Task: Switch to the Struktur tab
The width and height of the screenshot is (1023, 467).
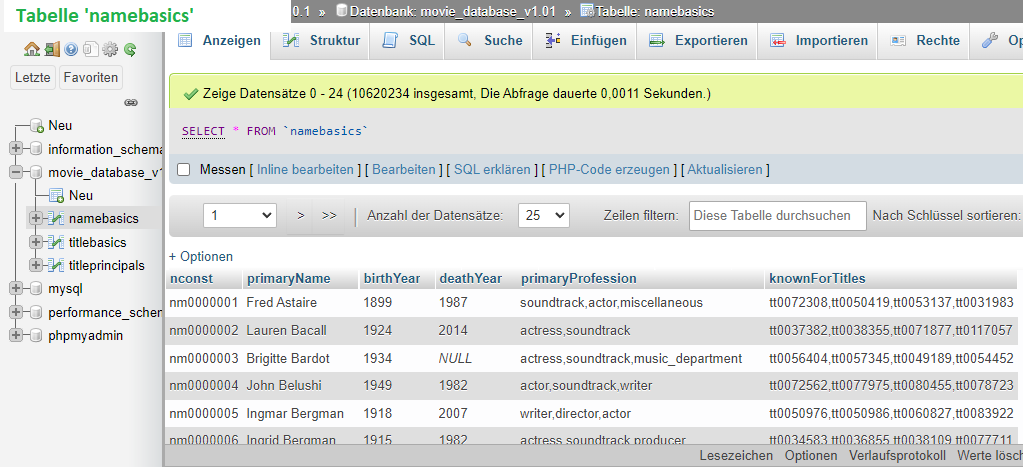Action: (x=321, y=40)
